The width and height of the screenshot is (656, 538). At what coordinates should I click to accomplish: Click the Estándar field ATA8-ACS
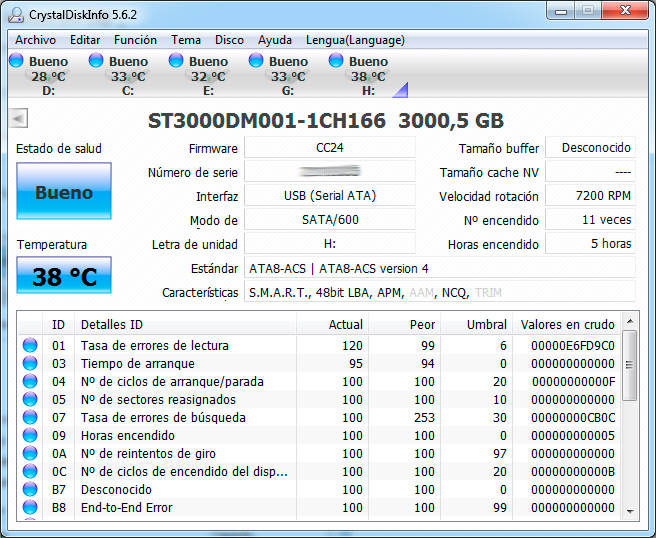coord(440,268)
